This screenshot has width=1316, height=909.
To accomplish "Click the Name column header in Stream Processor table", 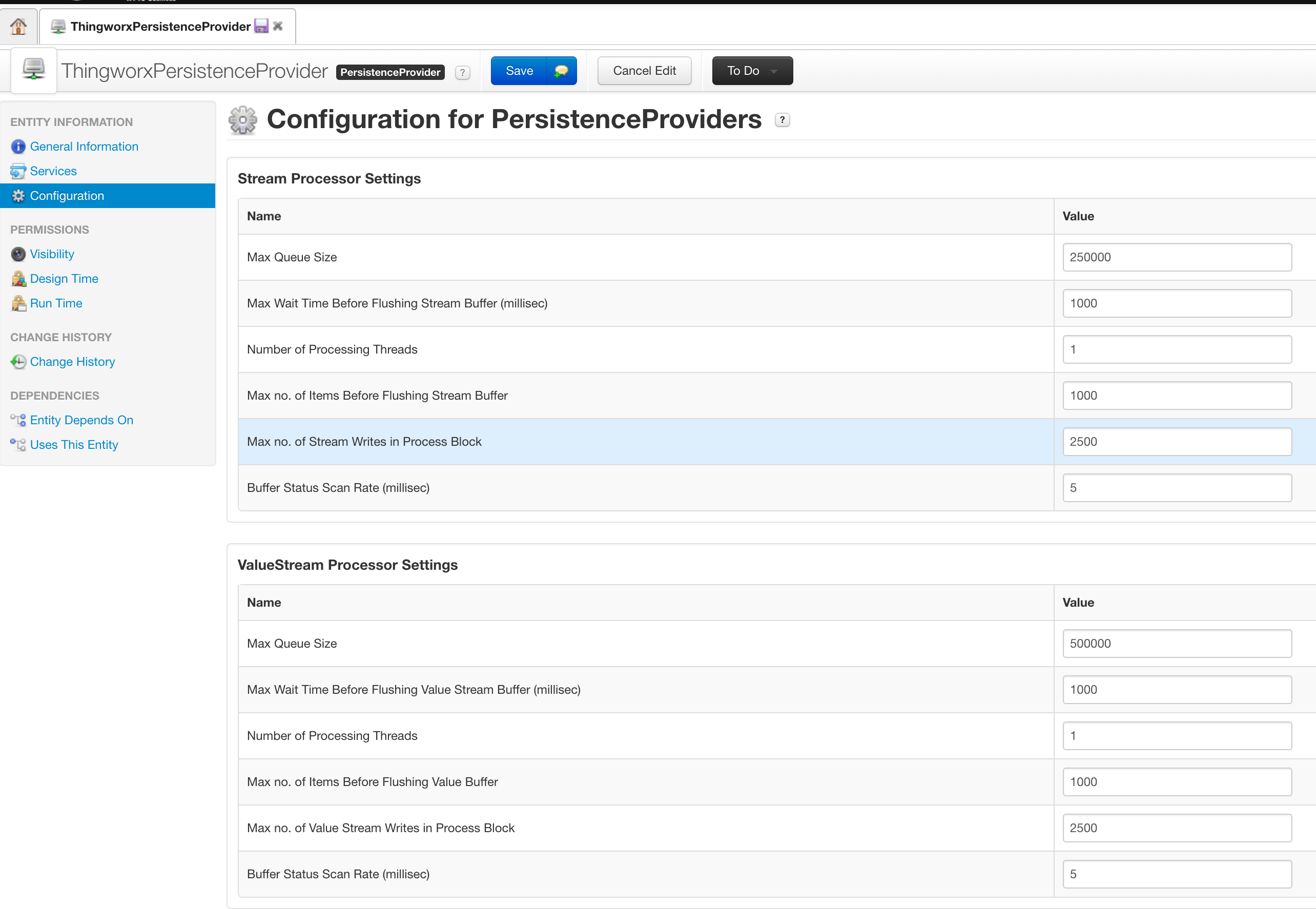I will (263, 216).
